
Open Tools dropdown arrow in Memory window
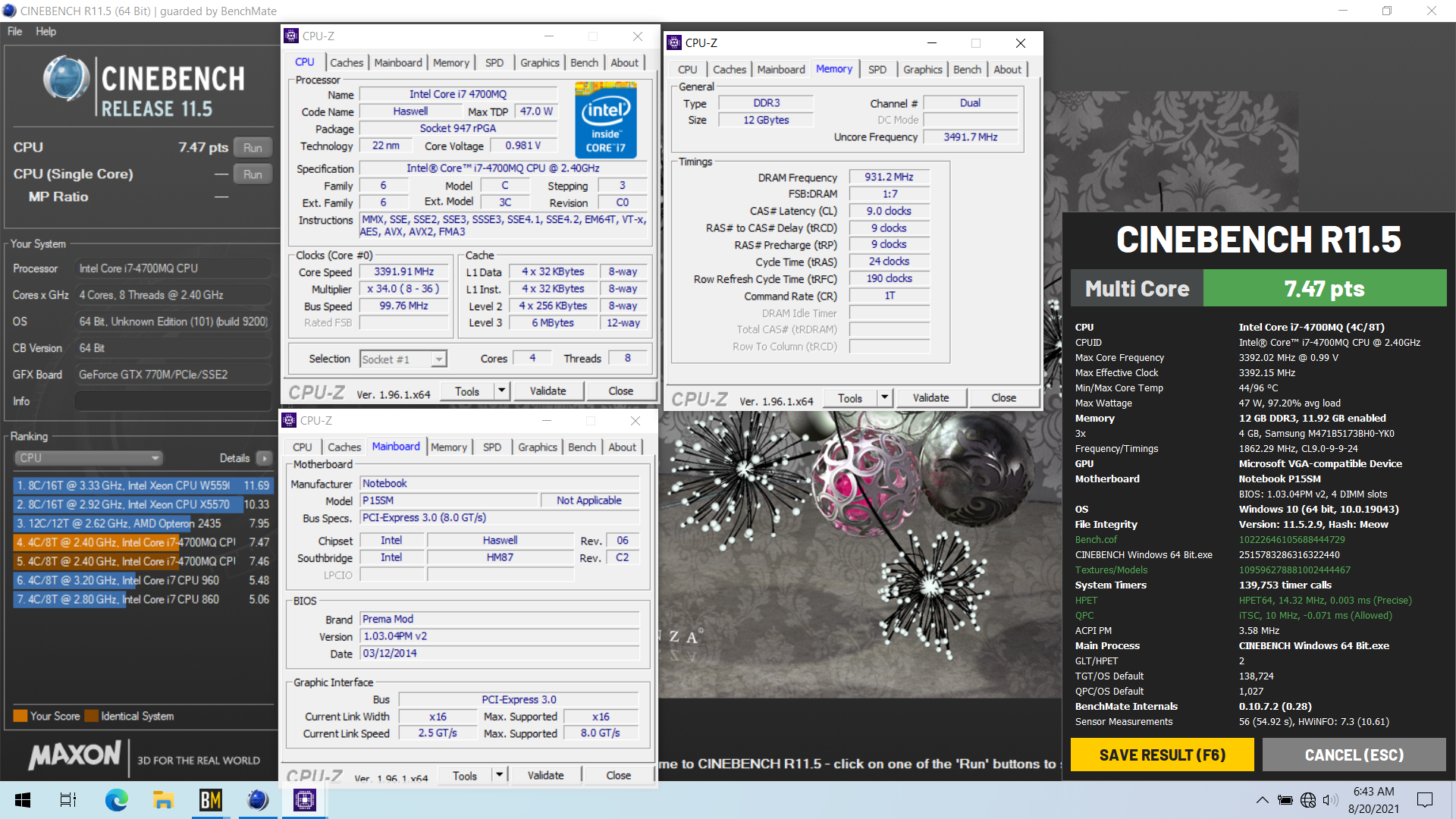[x=884, y=398]
